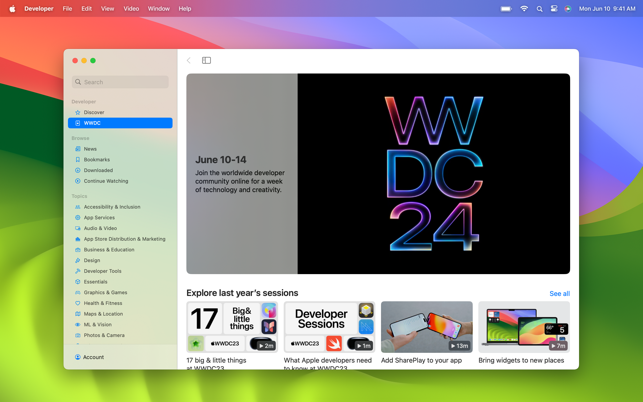
Task: Click the Photos & Camera topic icon
Action: coord(78,335)
